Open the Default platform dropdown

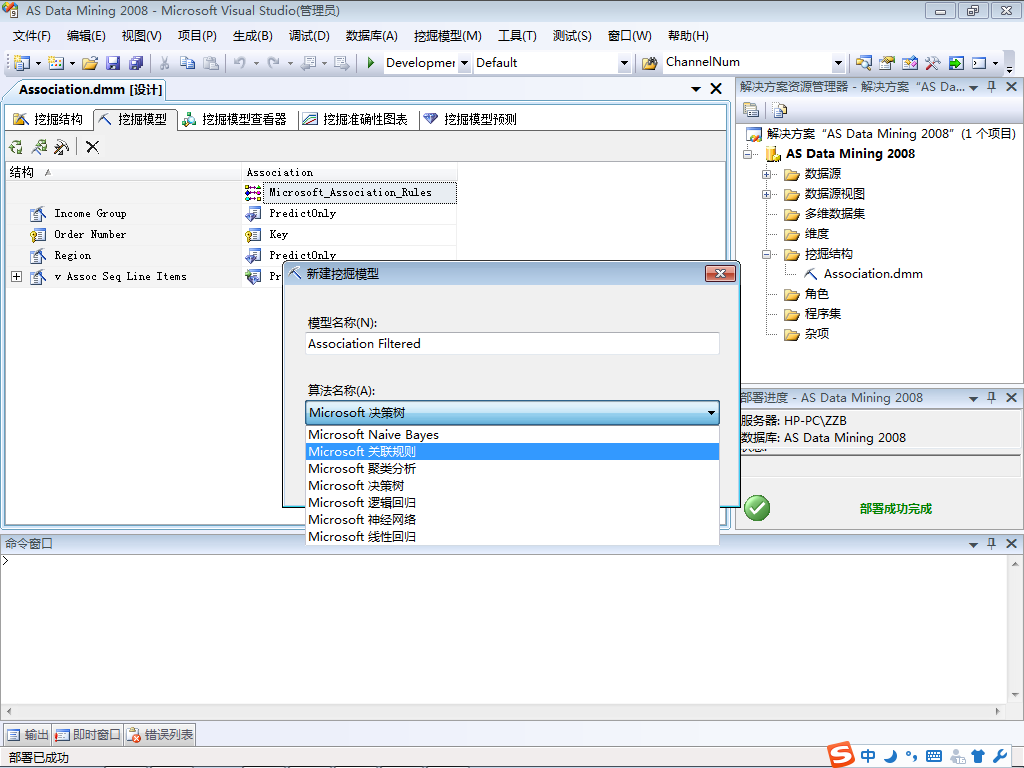[624, 63]
